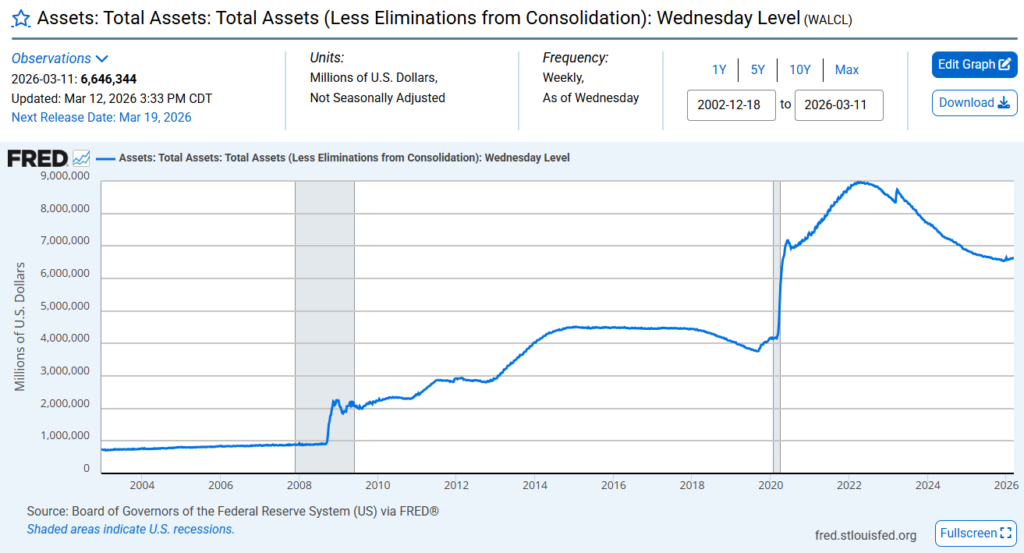Click the download arrow icon

point(1004,103)
